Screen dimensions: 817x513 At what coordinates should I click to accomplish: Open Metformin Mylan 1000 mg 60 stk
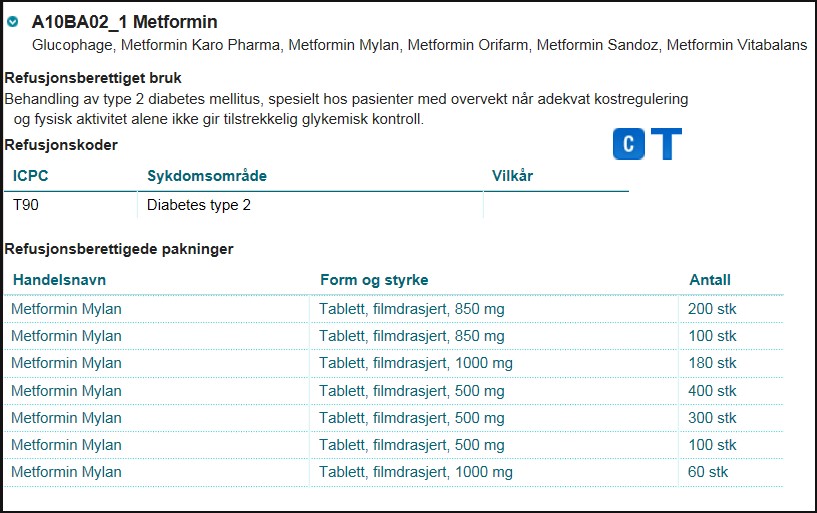(66, 472)
